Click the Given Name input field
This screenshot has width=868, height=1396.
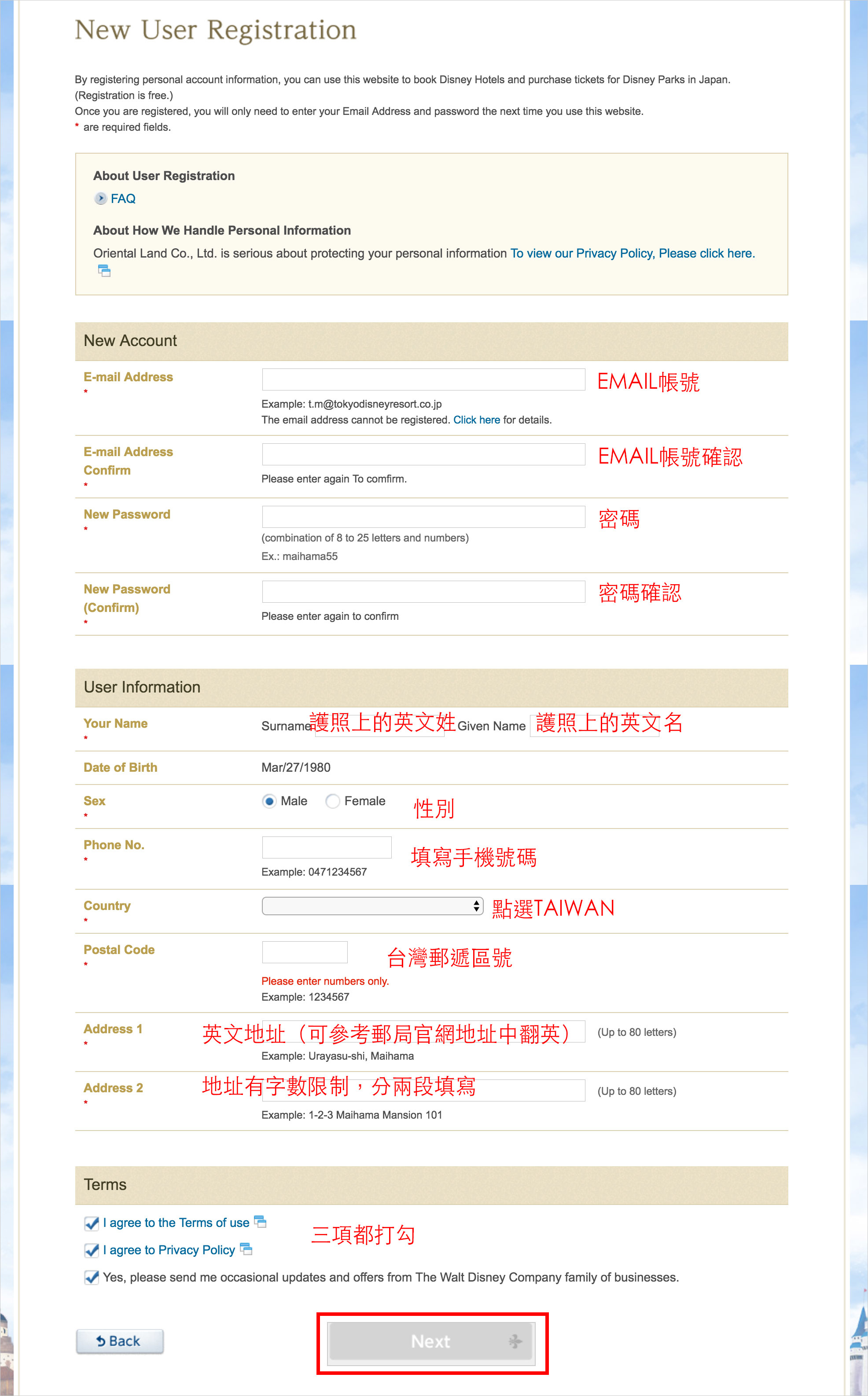594,726
